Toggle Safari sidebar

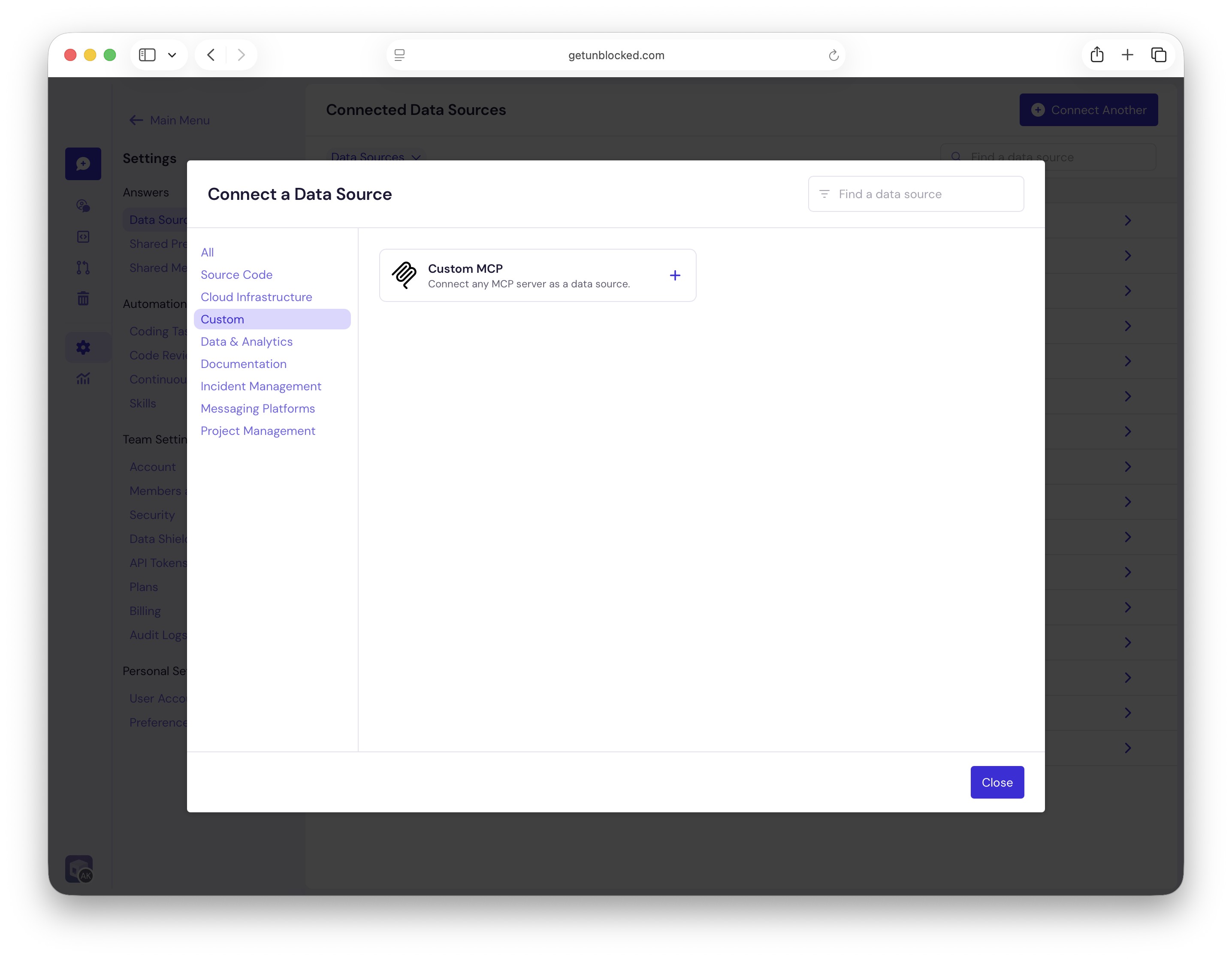(147, 55)
